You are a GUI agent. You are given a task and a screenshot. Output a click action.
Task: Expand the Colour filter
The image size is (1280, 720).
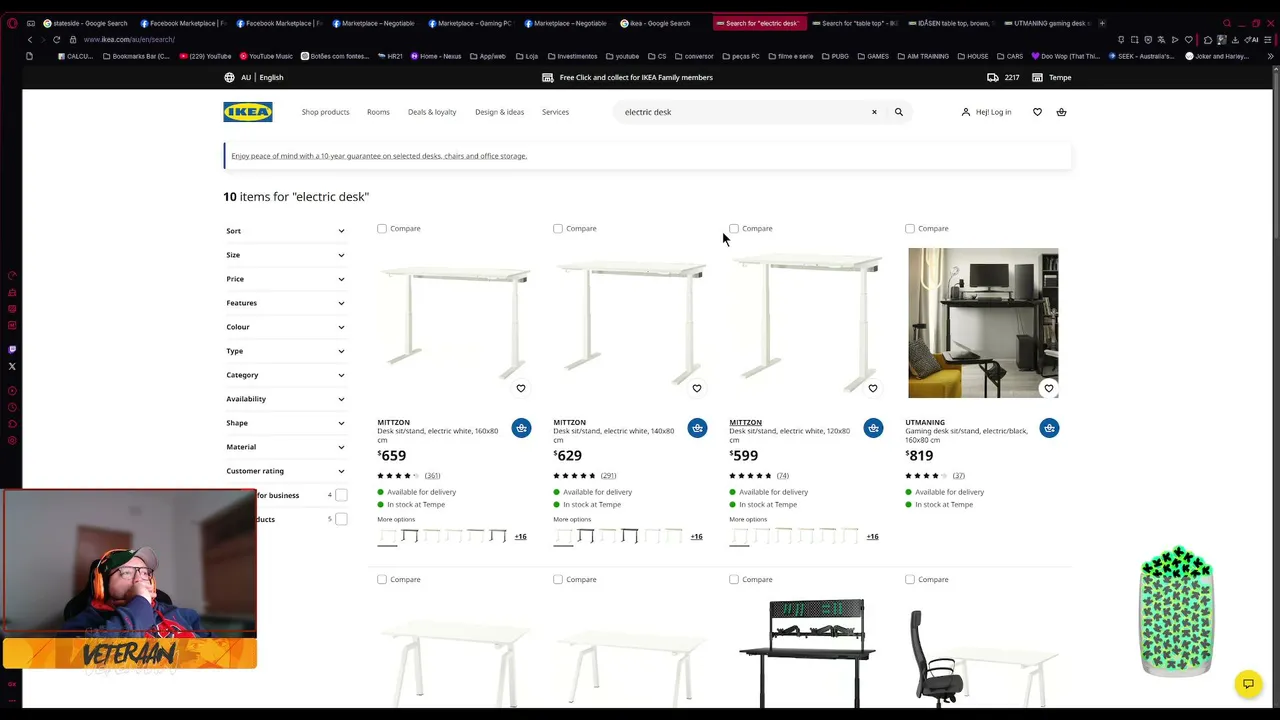[x=285, y=327]
